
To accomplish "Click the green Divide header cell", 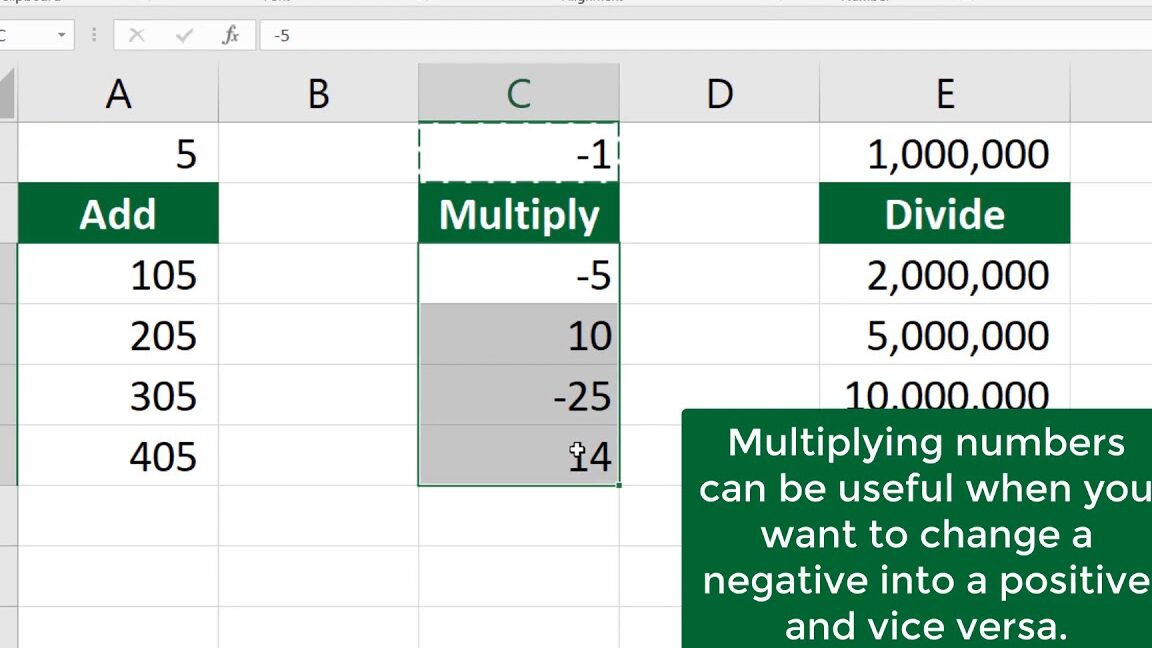I will 945,214.
